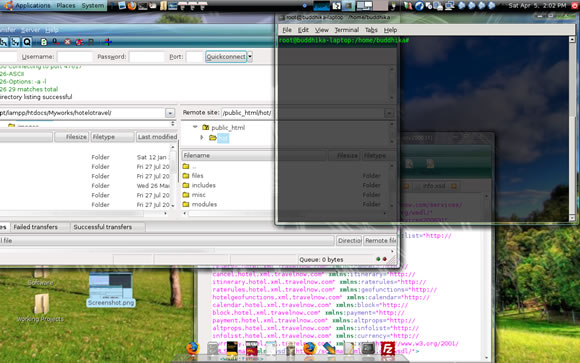The height and width of the screenshot is (363, 580).
Task: Select Working Projects folder on desktop
Action: [x=41, y=308]
